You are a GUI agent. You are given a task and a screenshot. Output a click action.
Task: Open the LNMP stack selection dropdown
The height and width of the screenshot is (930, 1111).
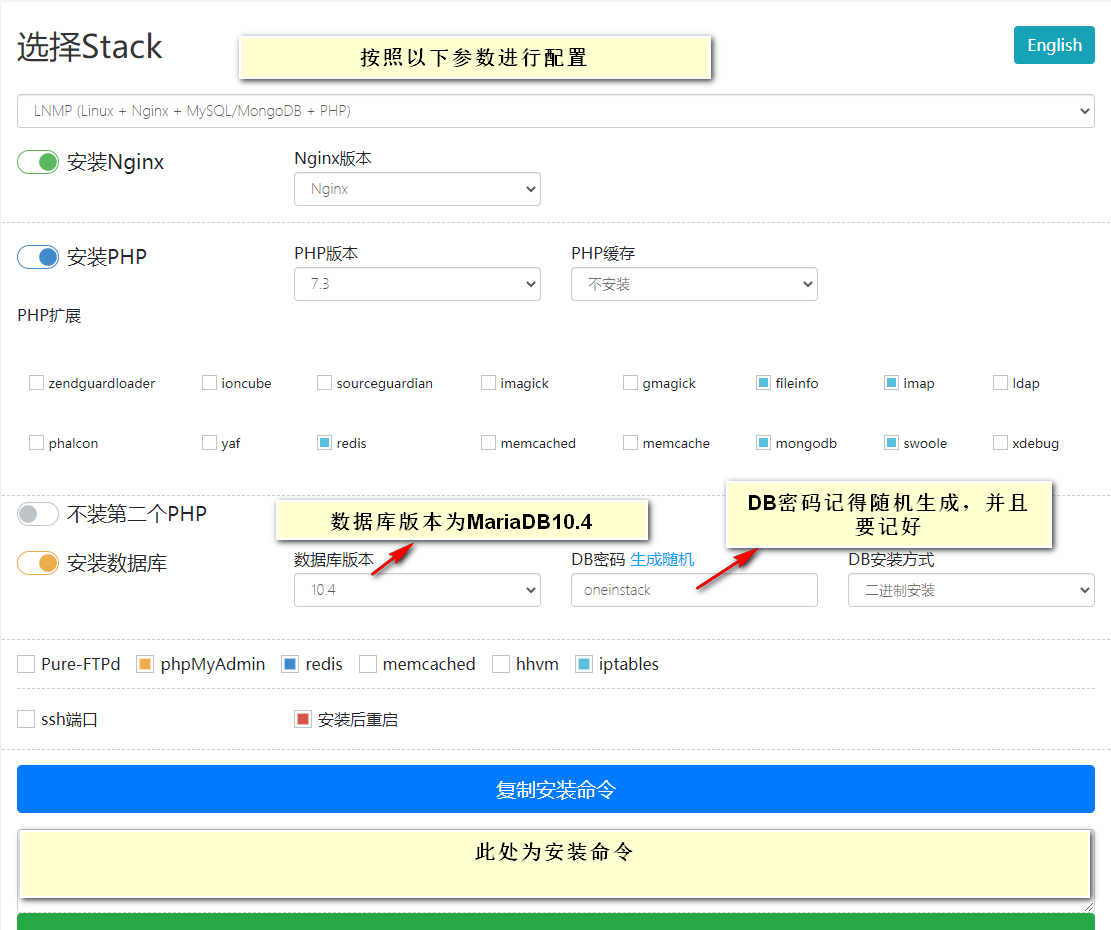click(x=556, y=111)
